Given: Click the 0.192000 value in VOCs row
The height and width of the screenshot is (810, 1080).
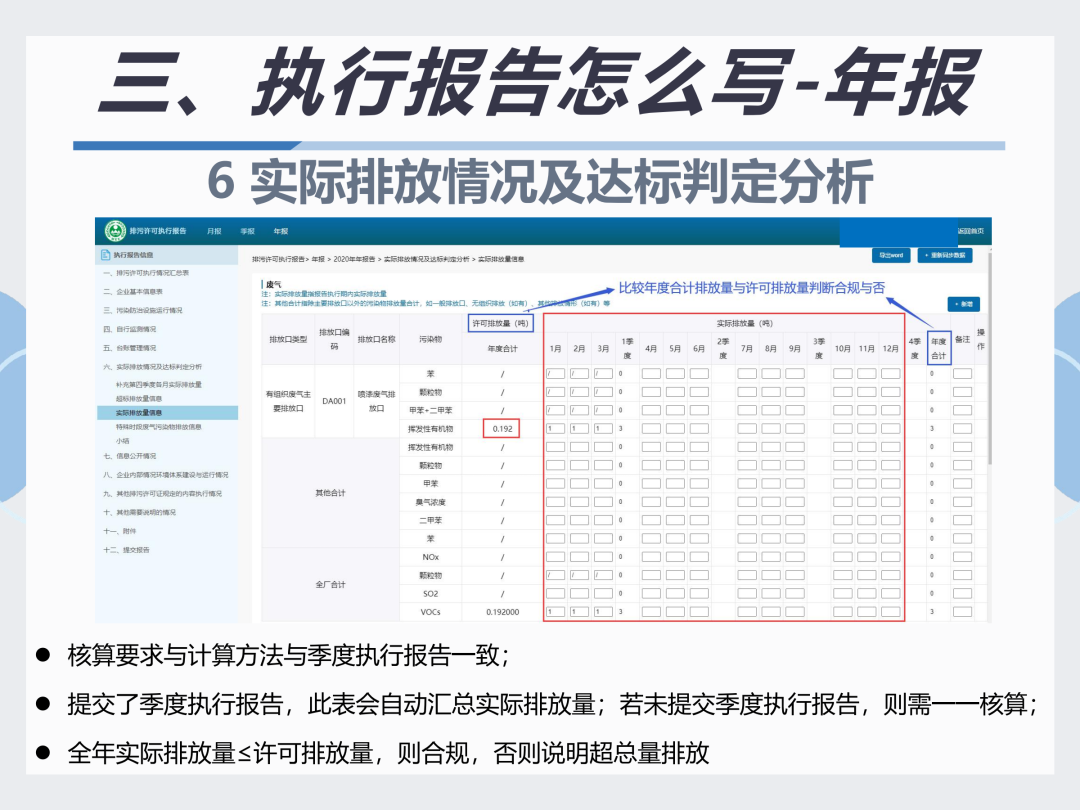Looking at the screenshot, I should tap(502, 612).
